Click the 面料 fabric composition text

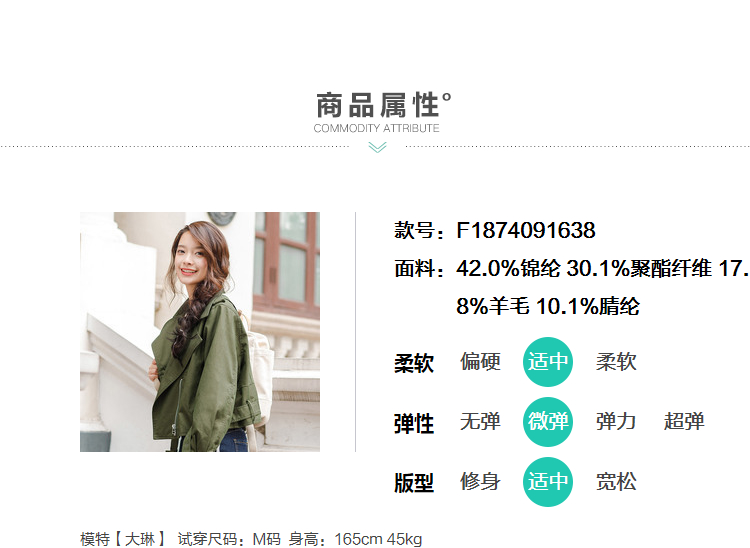point(572,287)
